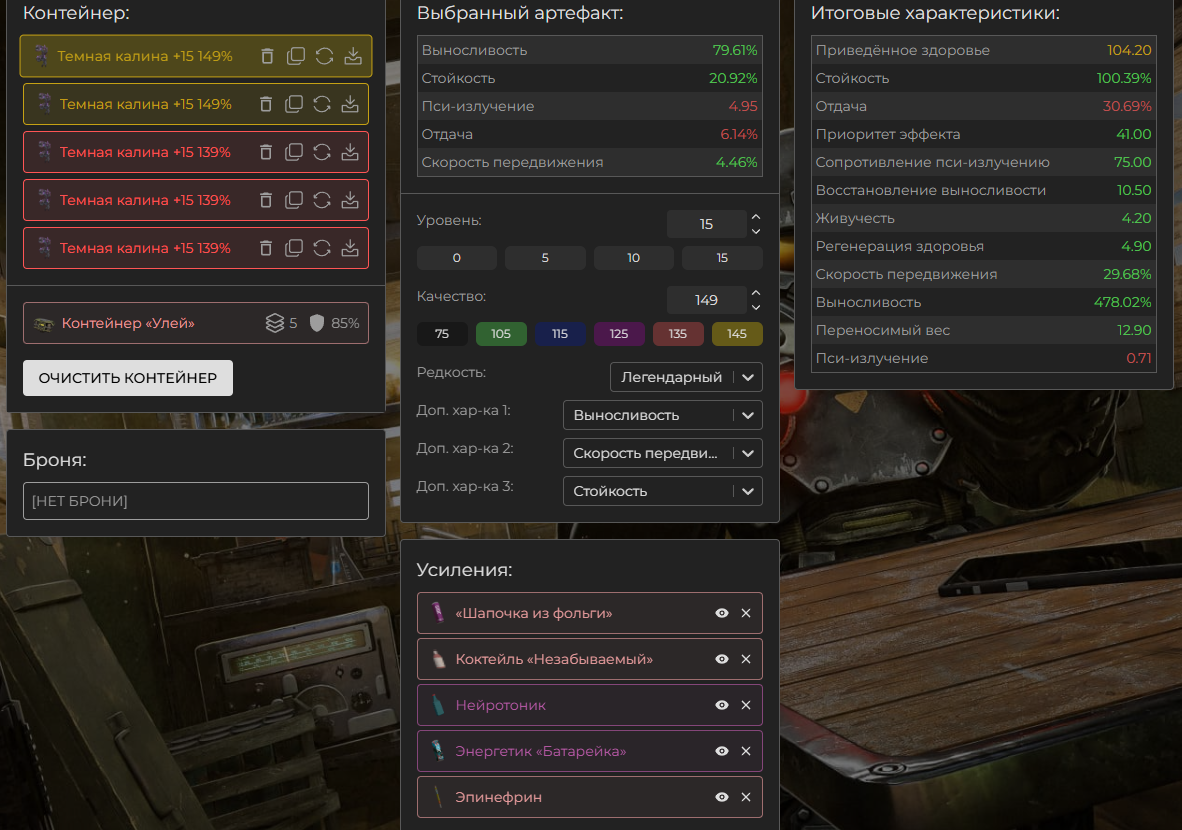Image resolution: width=1182 pixels, height=830 pixels.
Task: Set level preset to 5
Action: pos(545,258)
